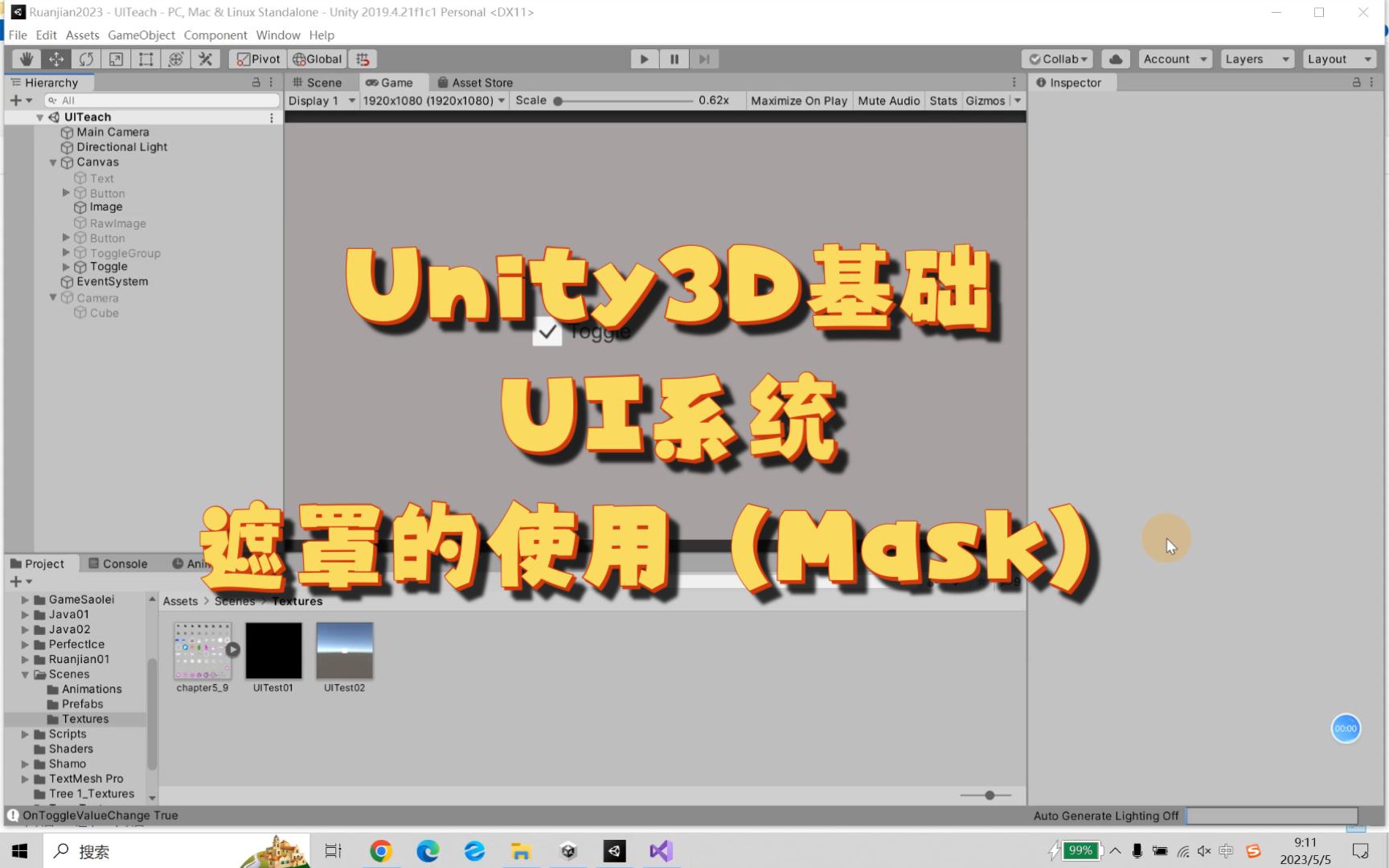Select the Scale tool
This screenshot has height=868, width=1389.
[116, 59]
